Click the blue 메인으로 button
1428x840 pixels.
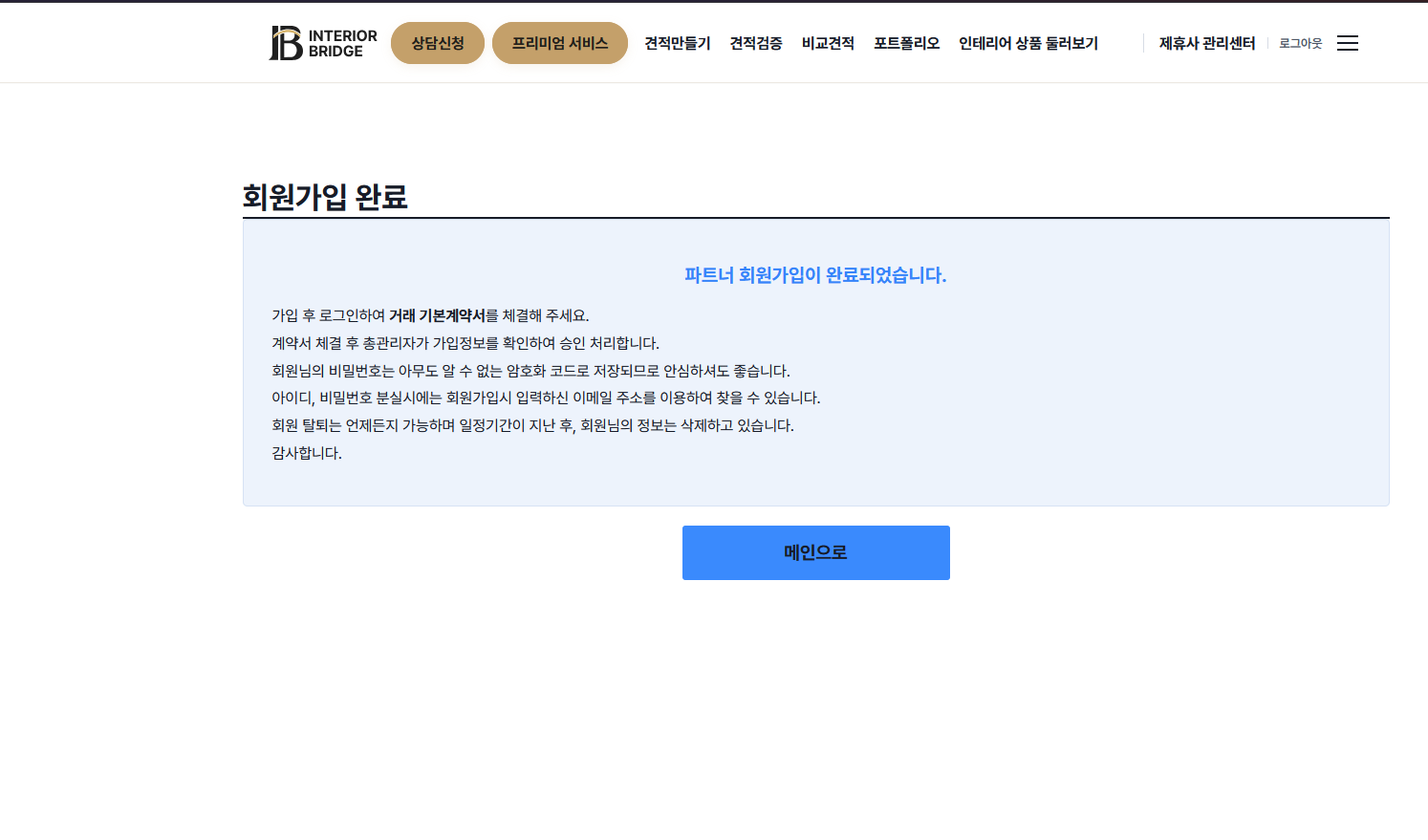[816, 552]
